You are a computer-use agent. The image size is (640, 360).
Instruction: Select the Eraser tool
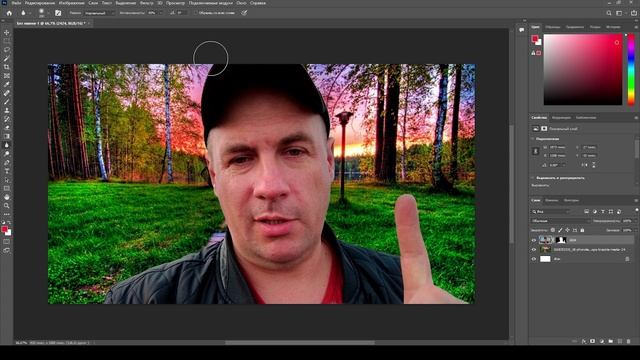[7, 128]
